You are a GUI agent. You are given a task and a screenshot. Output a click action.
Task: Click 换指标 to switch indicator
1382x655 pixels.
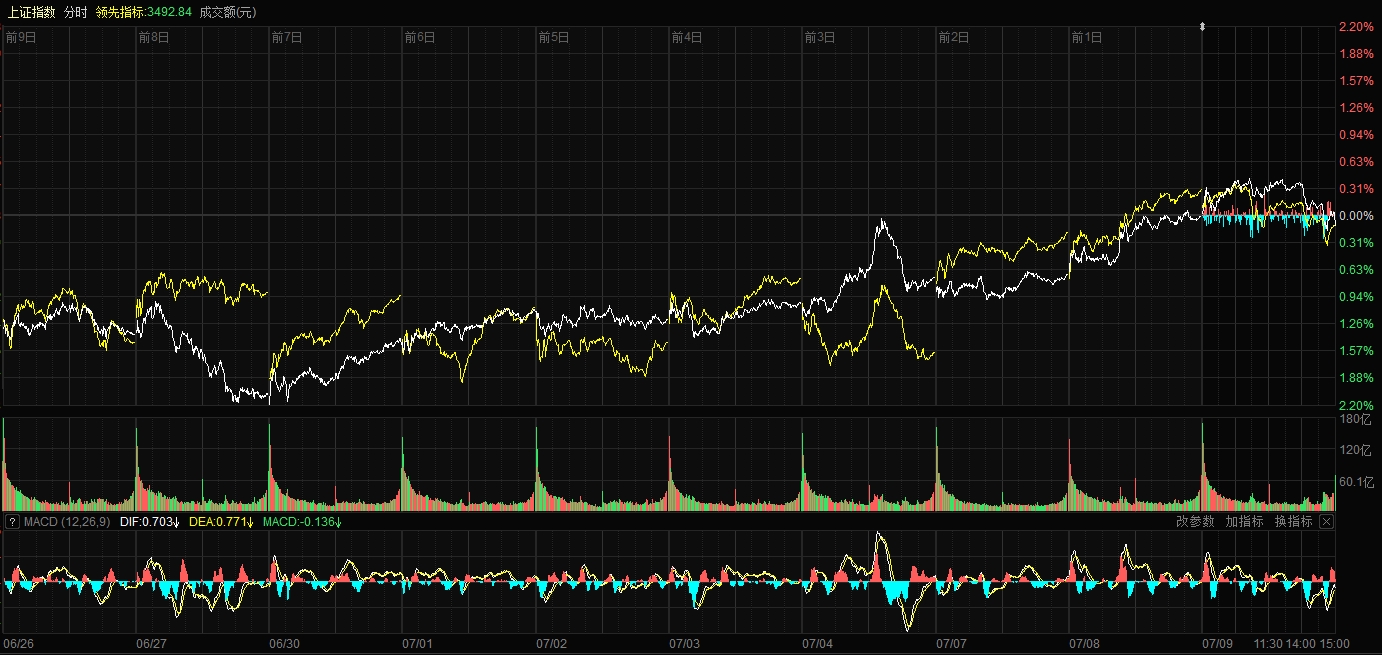(1293, 522)
